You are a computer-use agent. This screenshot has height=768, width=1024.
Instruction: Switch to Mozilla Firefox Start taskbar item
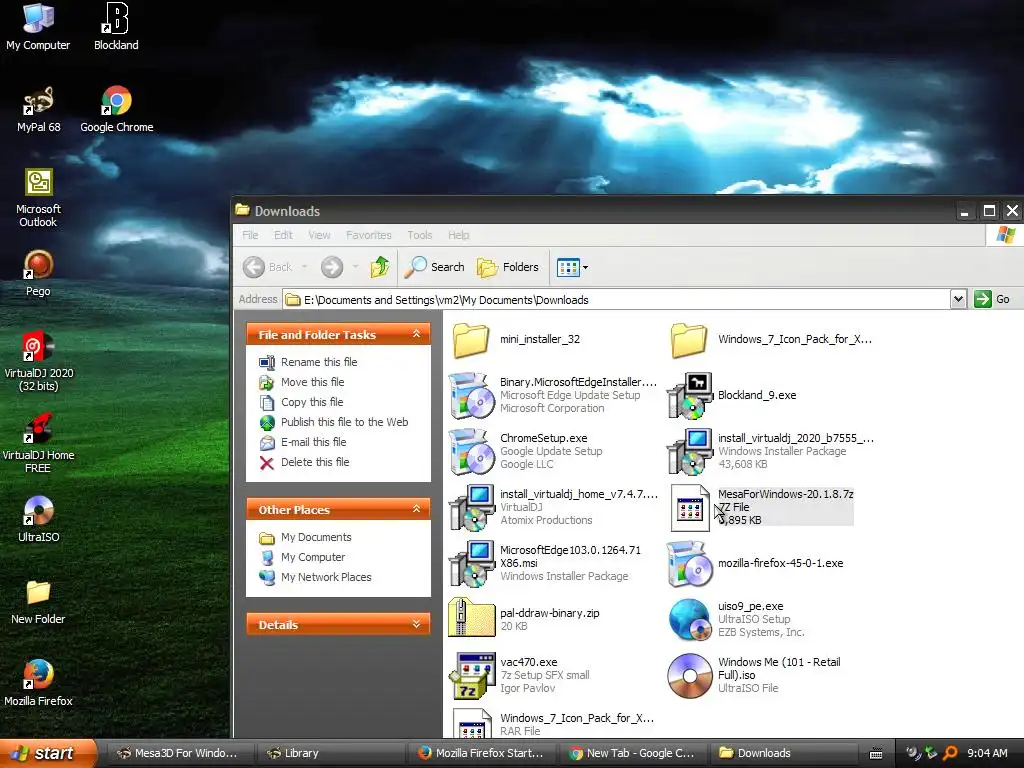(x=481, y=754)
